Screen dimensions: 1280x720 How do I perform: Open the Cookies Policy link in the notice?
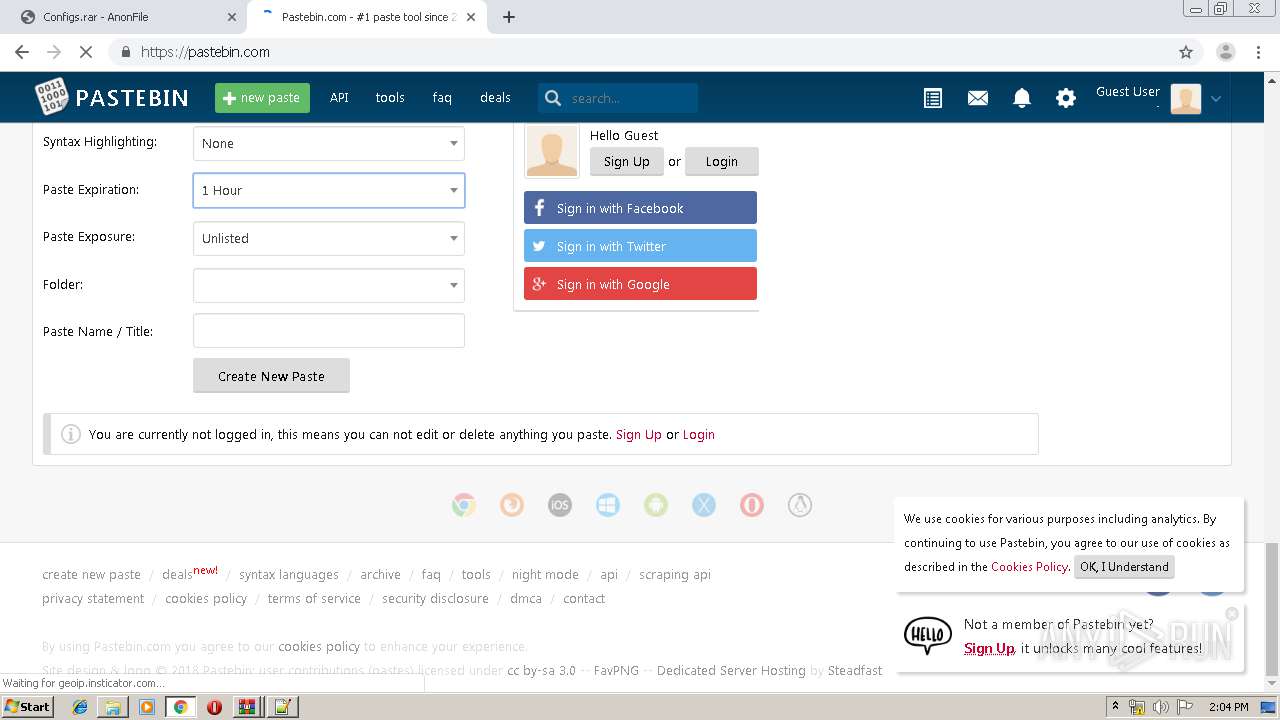(1029, 567)
